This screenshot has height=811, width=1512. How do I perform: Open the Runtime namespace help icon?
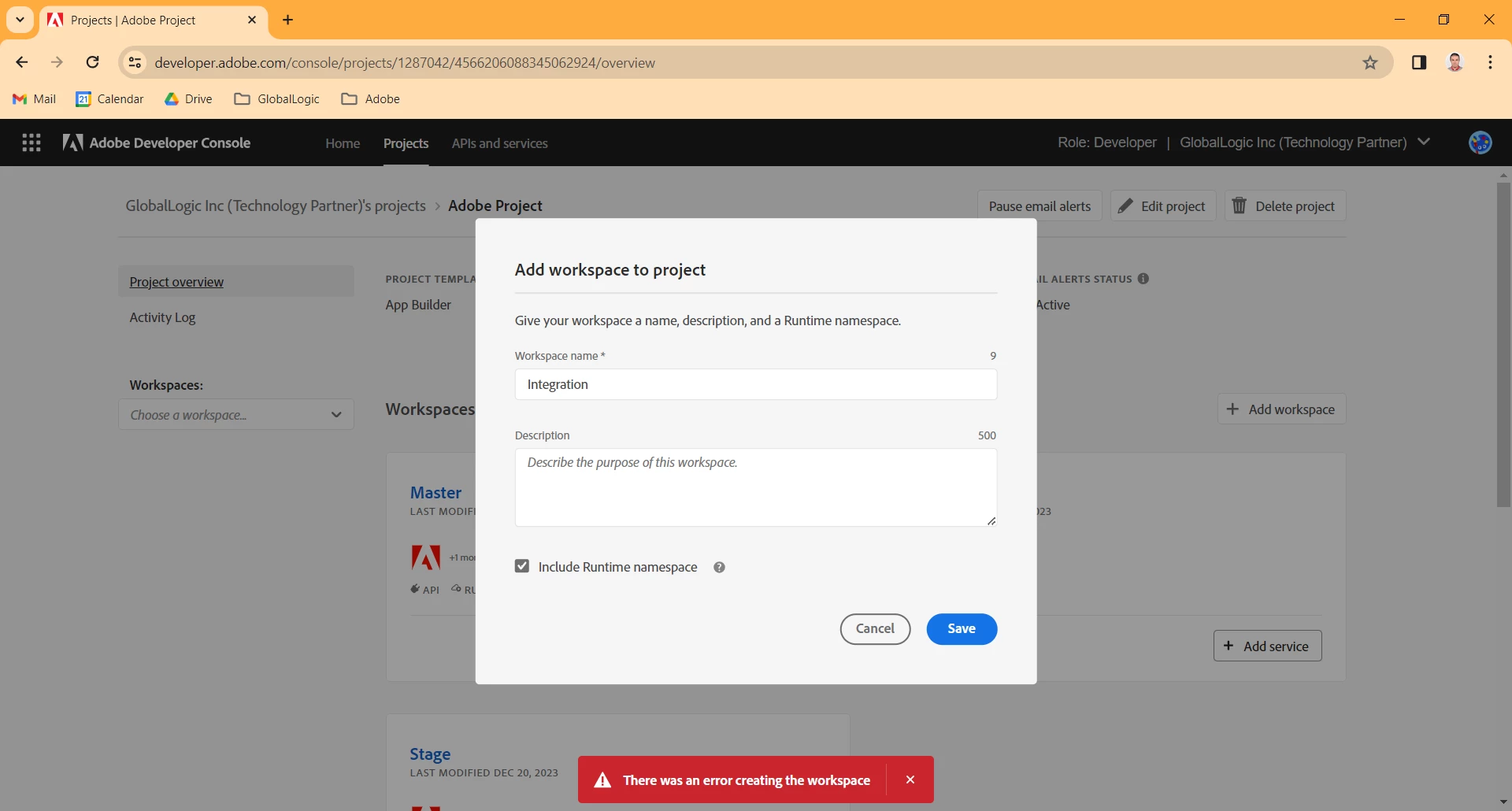tap(719, 567)
